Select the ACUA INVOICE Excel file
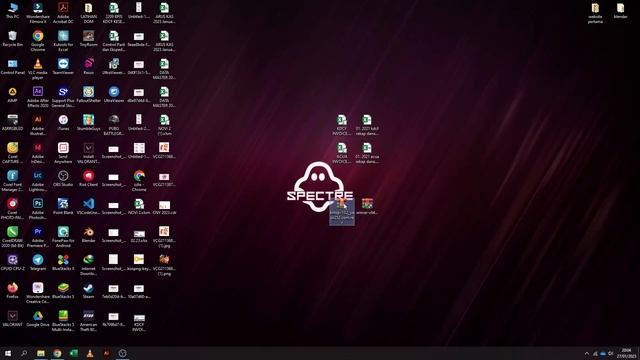640x360 pixels. 342,153
